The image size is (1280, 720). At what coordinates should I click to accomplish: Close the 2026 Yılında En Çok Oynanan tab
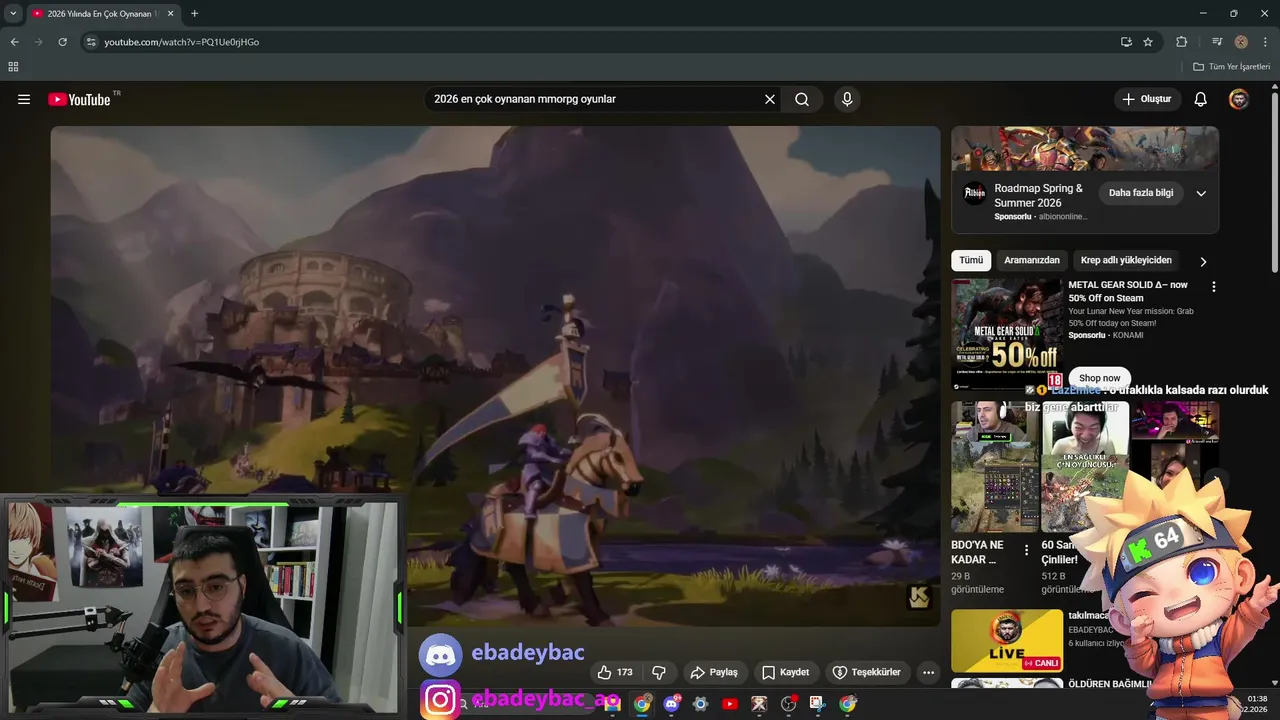click(170, 14)
